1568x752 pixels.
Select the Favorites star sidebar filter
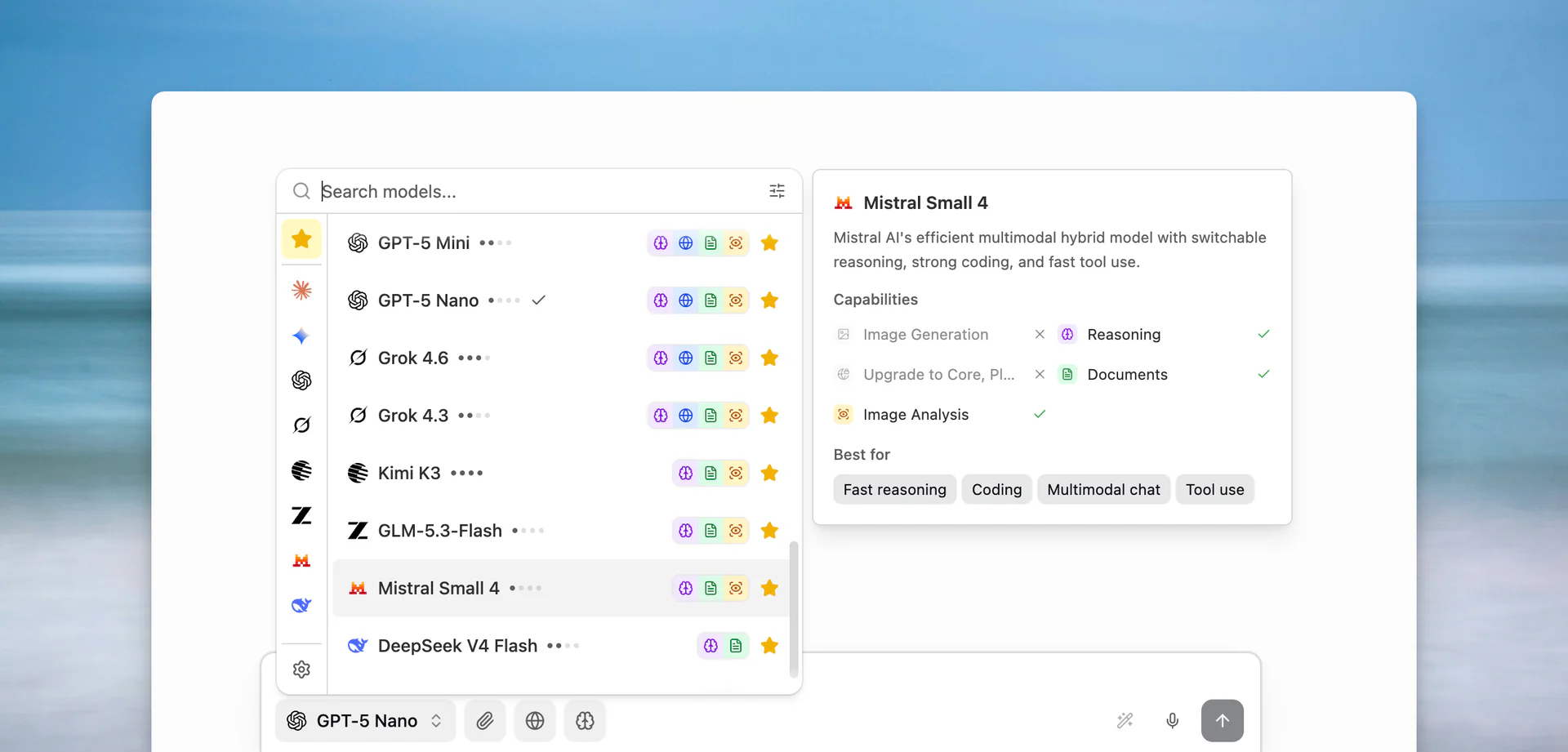coord(301,239)
